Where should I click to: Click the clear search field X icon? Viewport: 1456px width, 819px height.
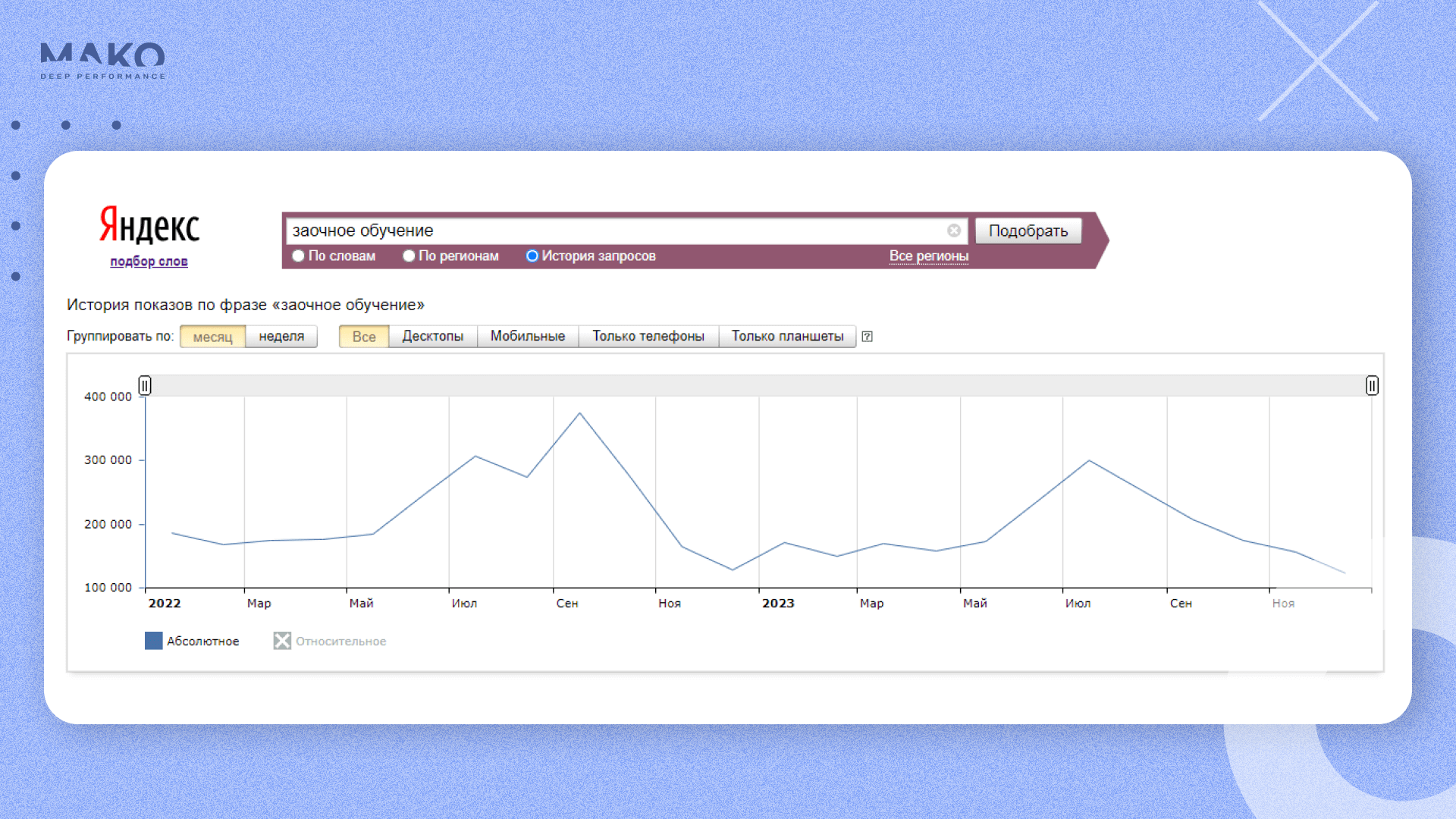[x=954, y=231]
